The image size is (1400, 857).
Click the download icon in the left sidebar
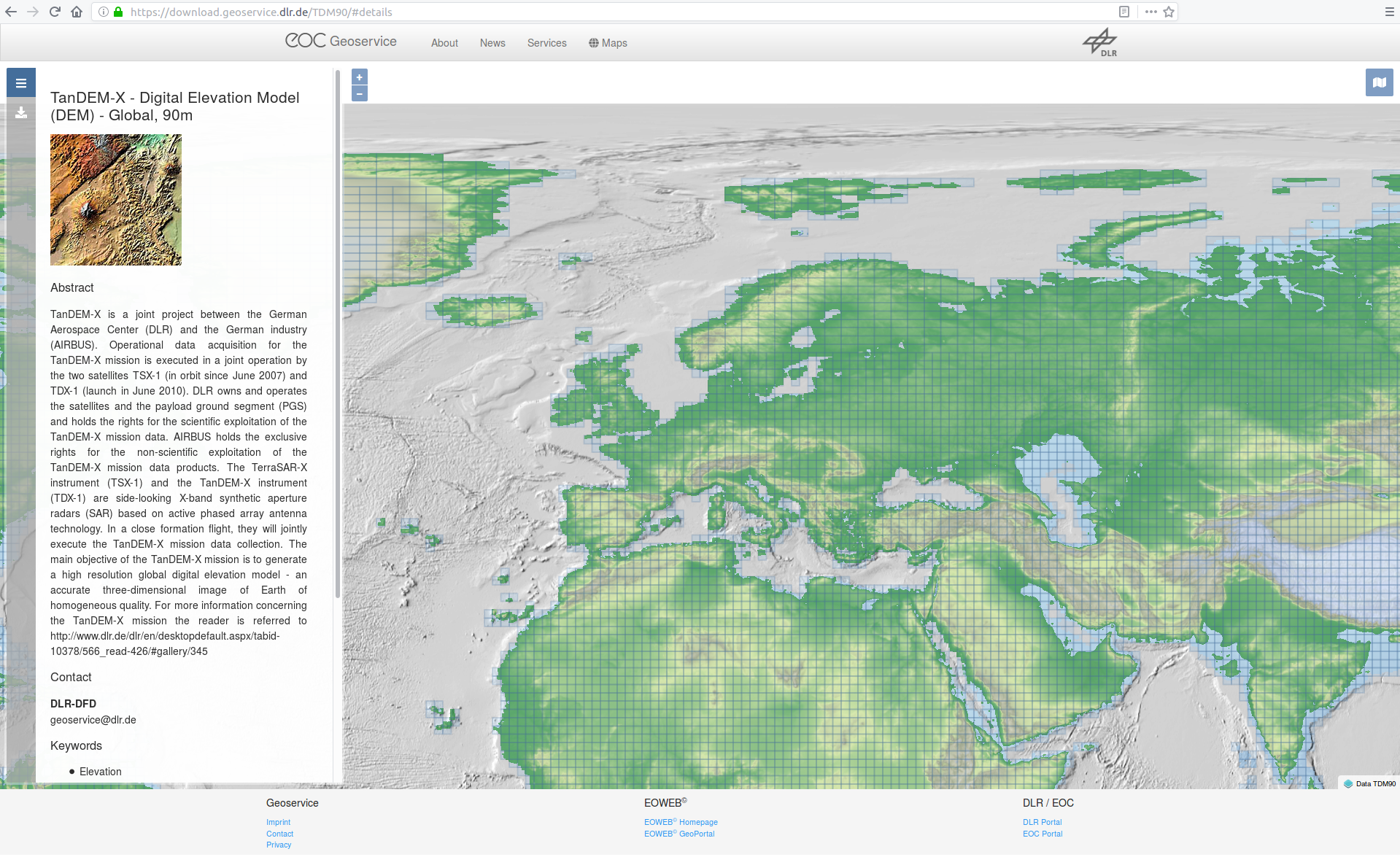21,113
